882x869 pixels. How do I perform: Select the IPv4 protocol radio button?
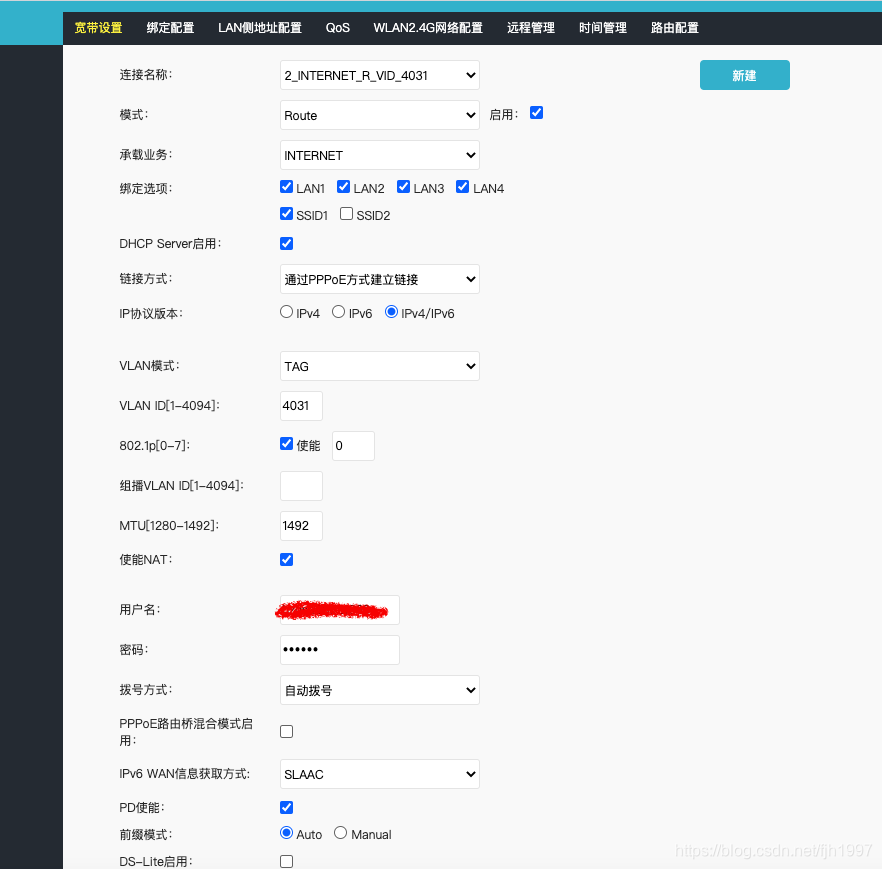coord(285,311)
